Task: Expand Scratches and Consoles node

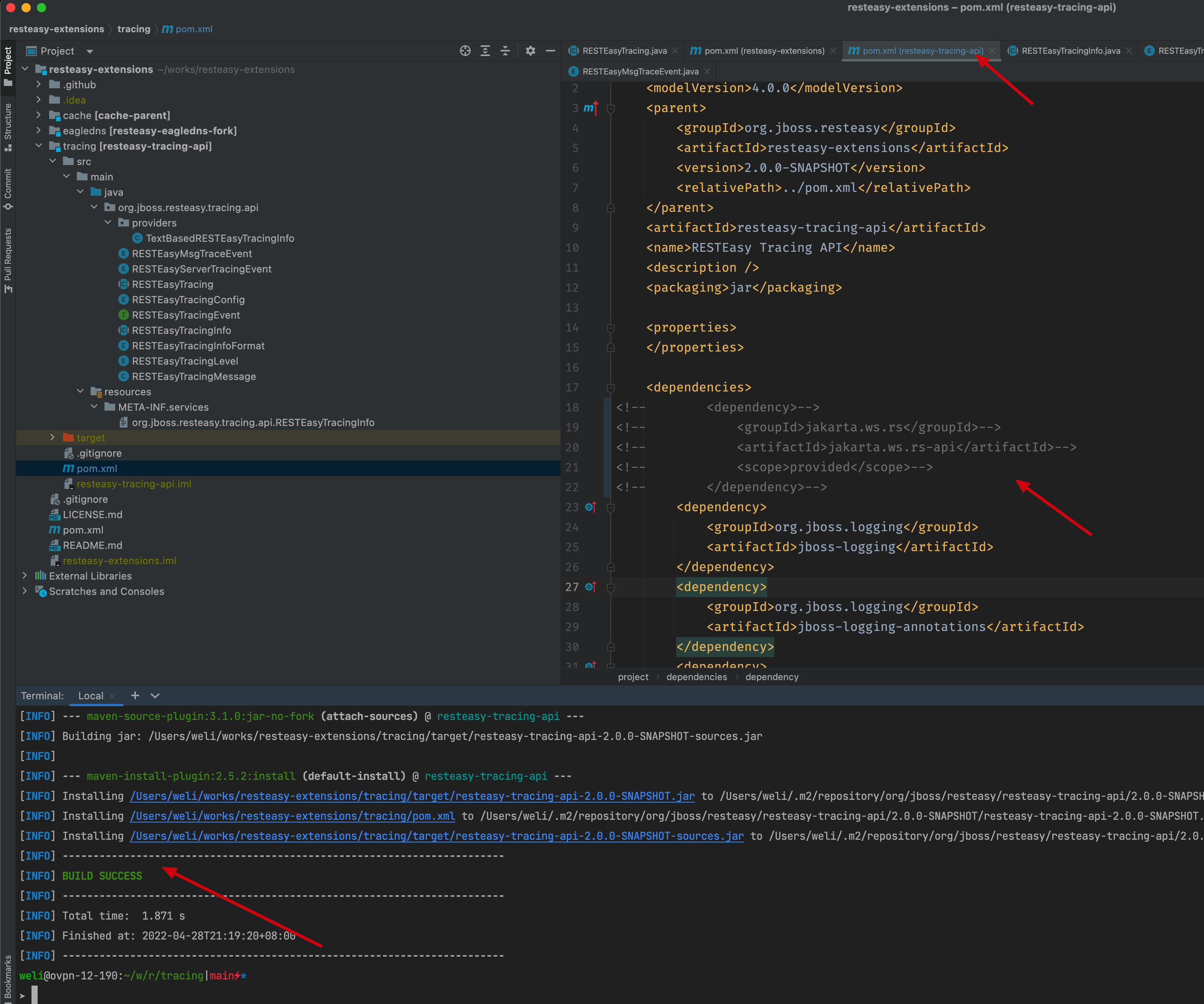Action: tap(25, 591)
